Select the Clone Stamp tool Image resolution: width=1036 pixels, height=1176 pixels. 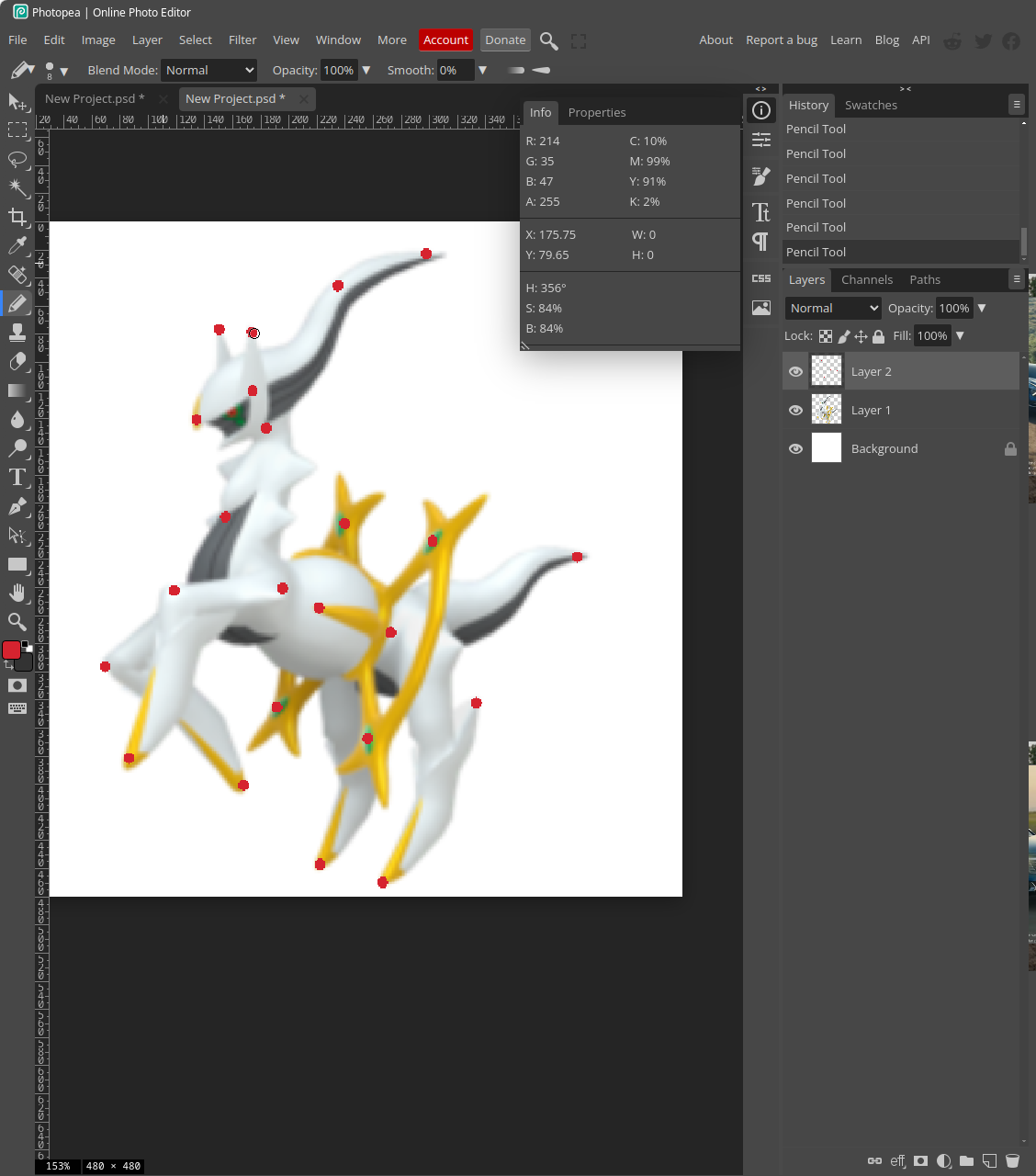pyautogui.click(x=17, y=333)
